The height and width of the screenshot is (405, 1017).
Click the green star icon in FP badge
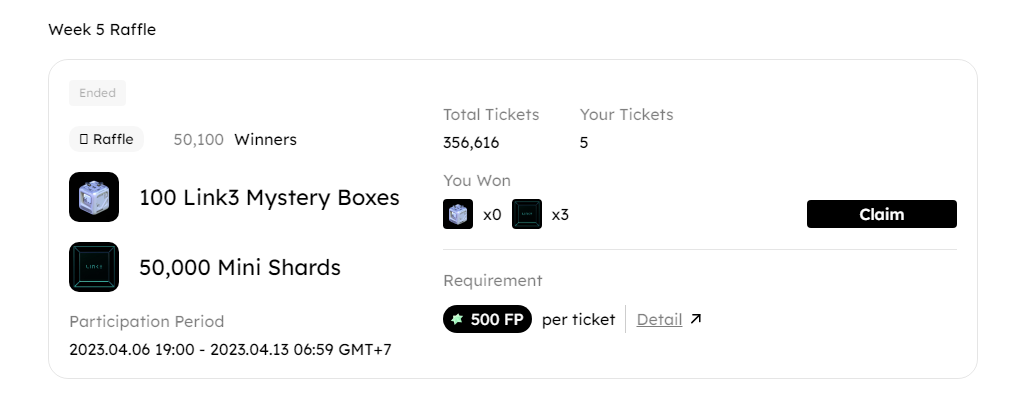tap(458, 319)
